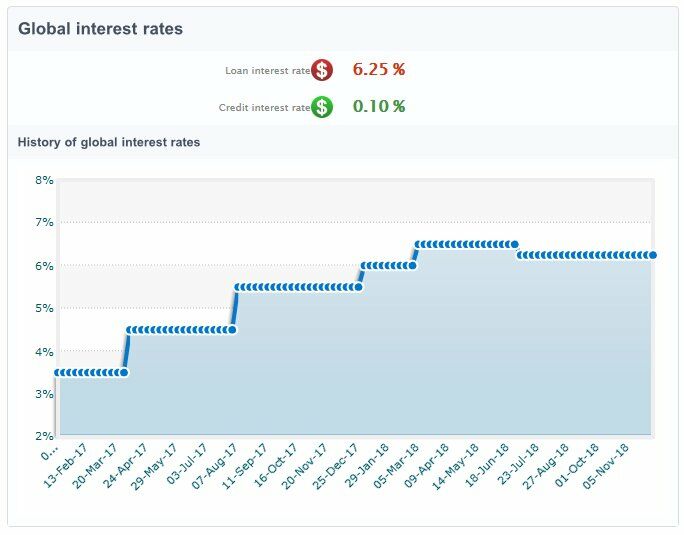Click the red loan interest rate dollar icon
Screen dimensions: 684x535
pyautogui.click(x=321, y=70)
